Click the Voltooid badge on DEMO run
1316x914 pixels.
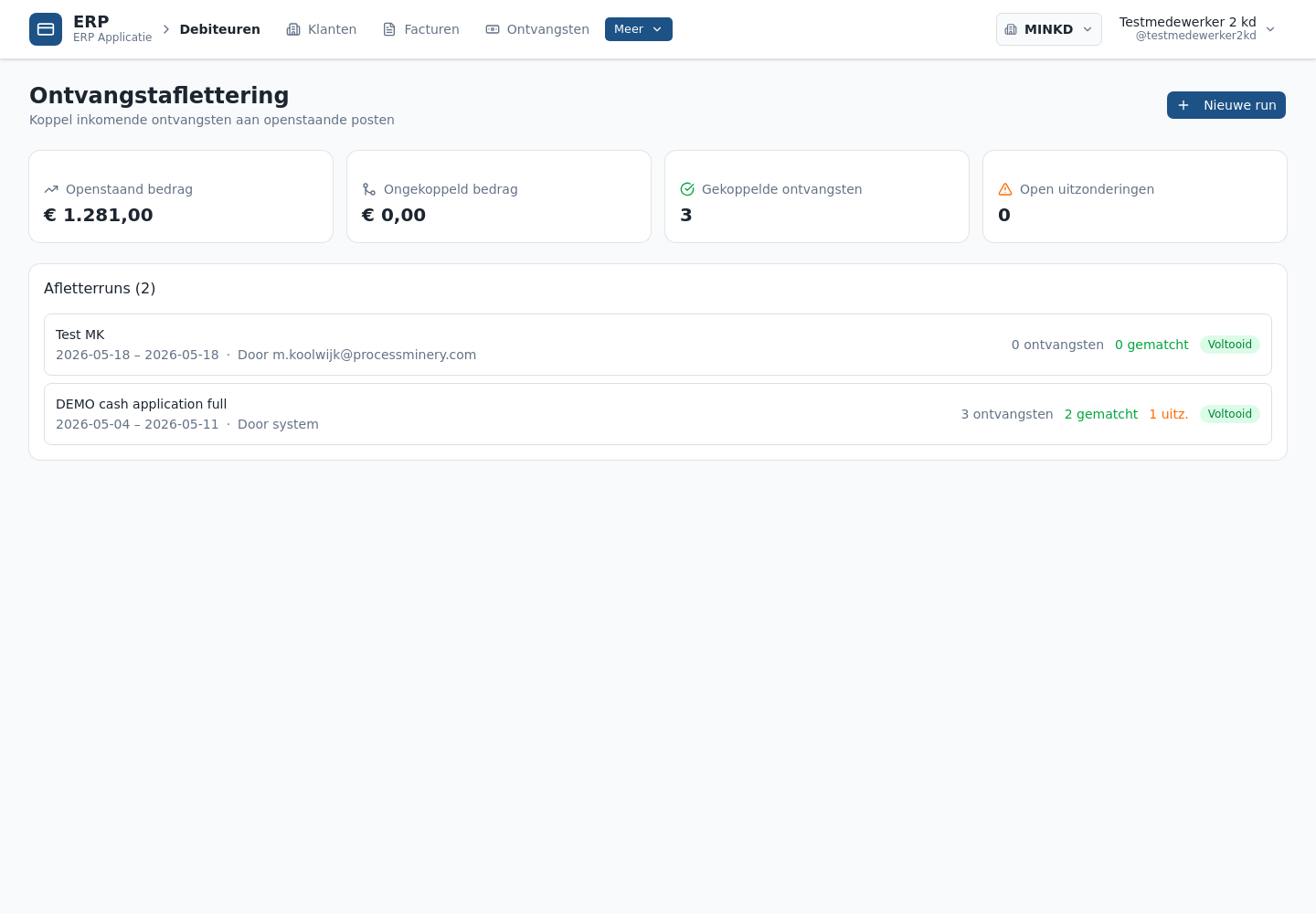pos(1230,414)
